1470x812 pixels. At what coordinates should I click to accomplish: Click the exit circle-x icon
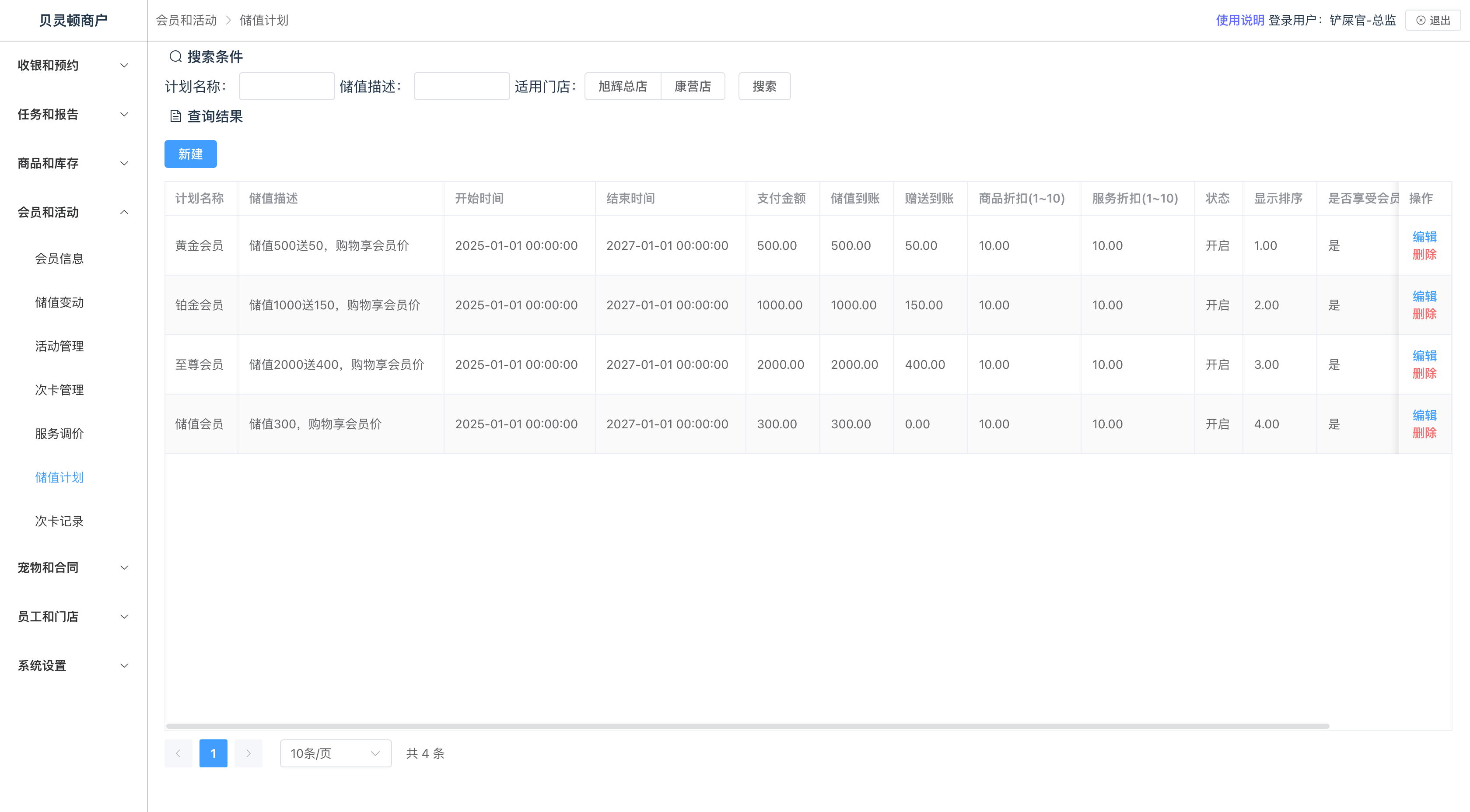pos(1421,21)
